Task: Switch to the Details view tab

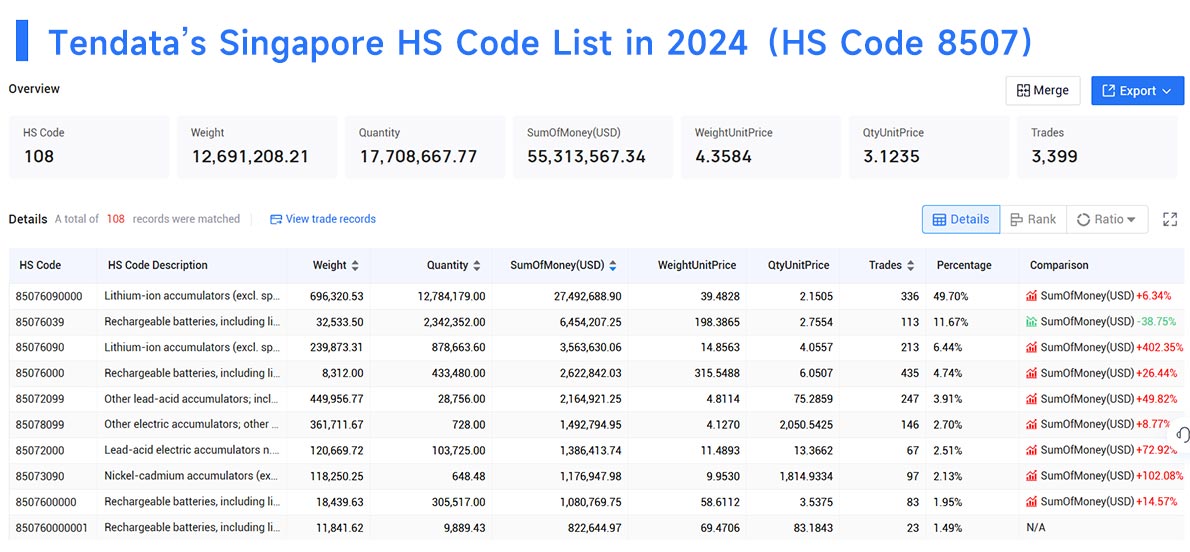Action: coord(961,219)
